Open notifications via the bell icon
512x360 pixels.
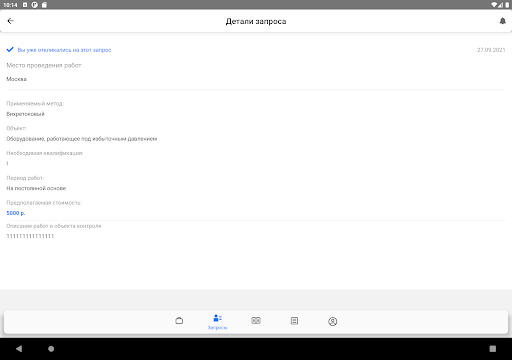coord(502,21)
